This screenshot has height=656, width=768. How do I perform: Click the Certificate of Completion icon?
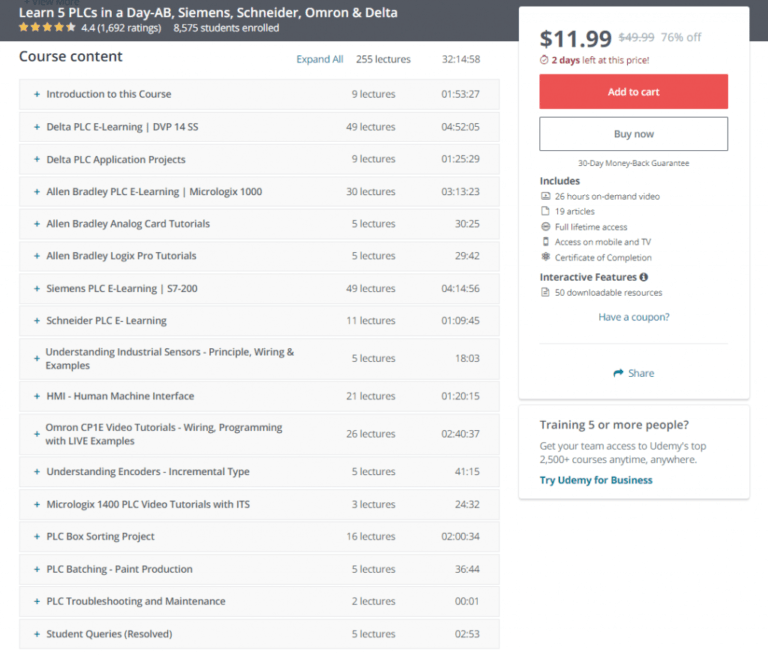pos(545,257)
